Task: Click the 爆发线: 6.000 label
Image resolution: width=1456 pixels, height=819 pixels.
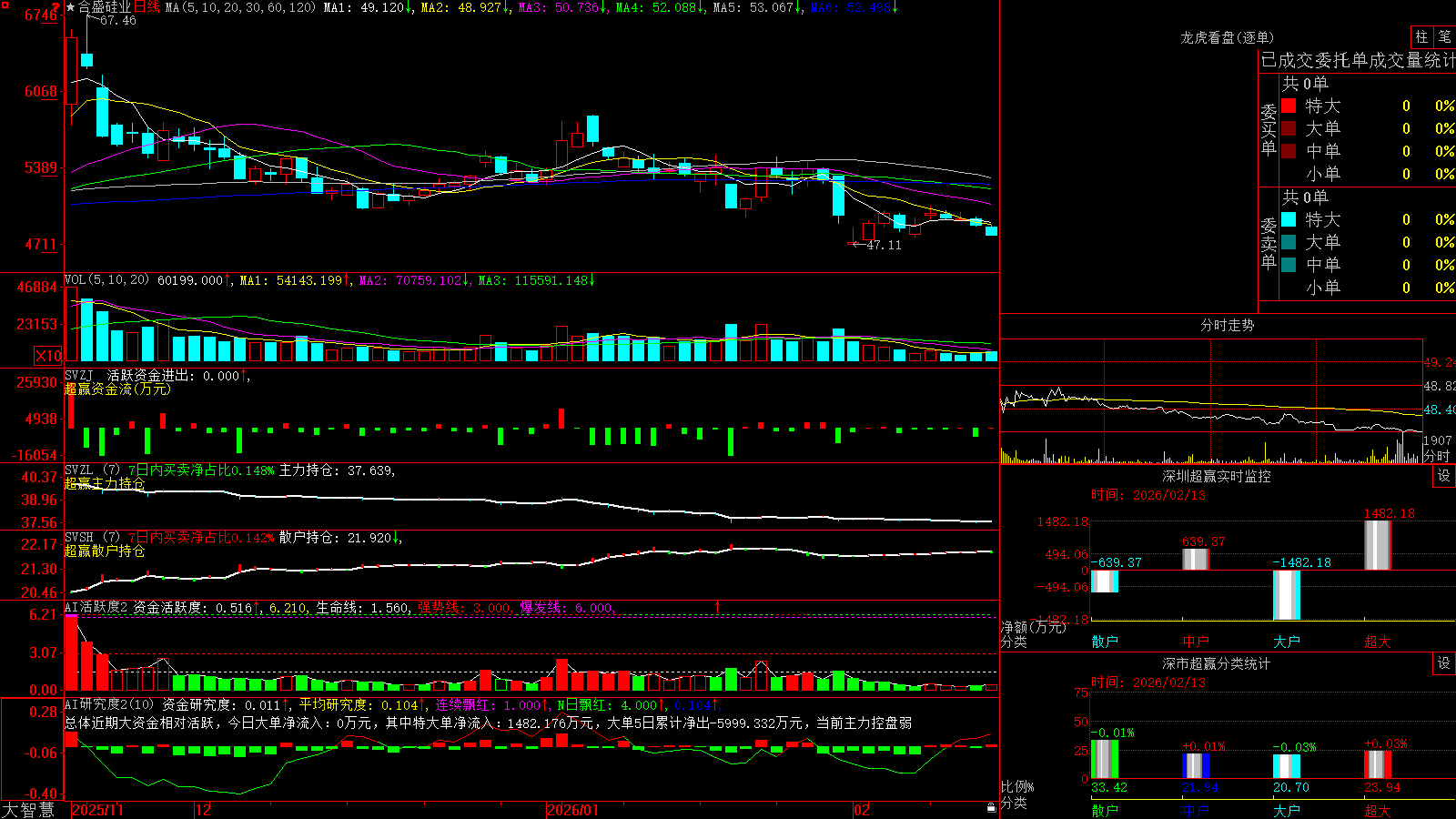Action: click(x=566, y=608)
